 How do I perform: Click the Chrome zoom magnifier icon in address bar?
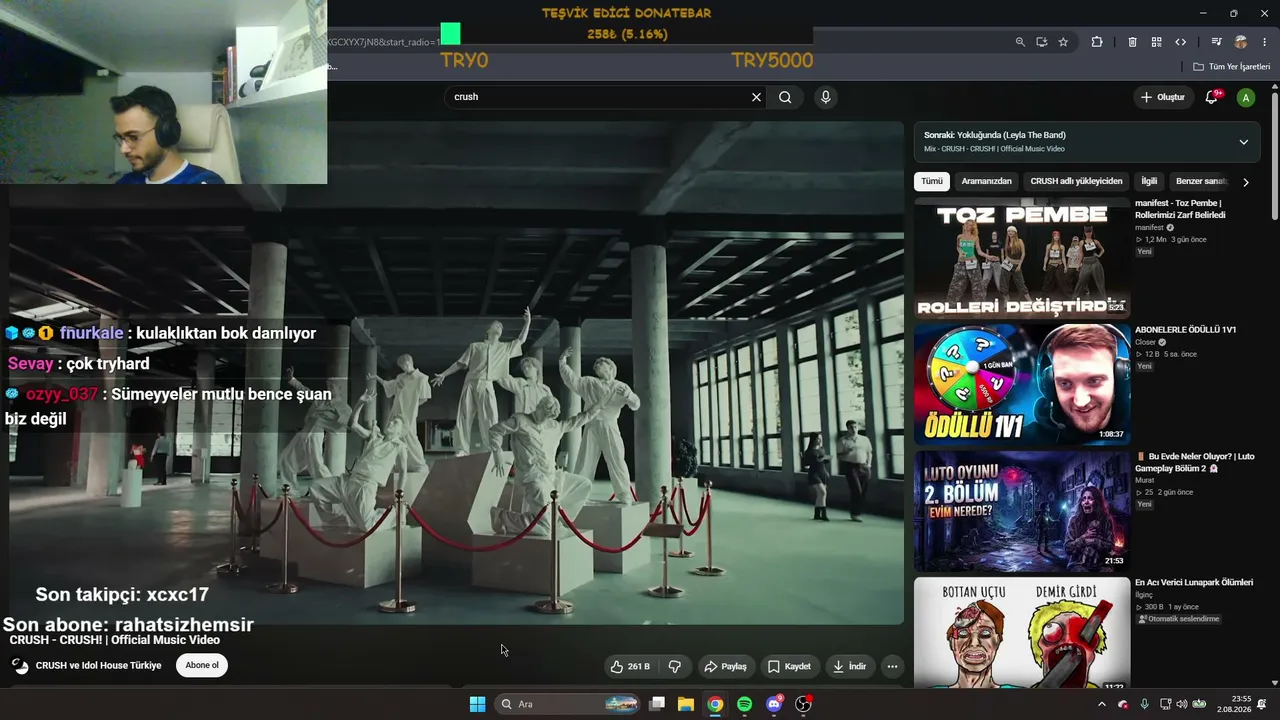pos(1020,42)
